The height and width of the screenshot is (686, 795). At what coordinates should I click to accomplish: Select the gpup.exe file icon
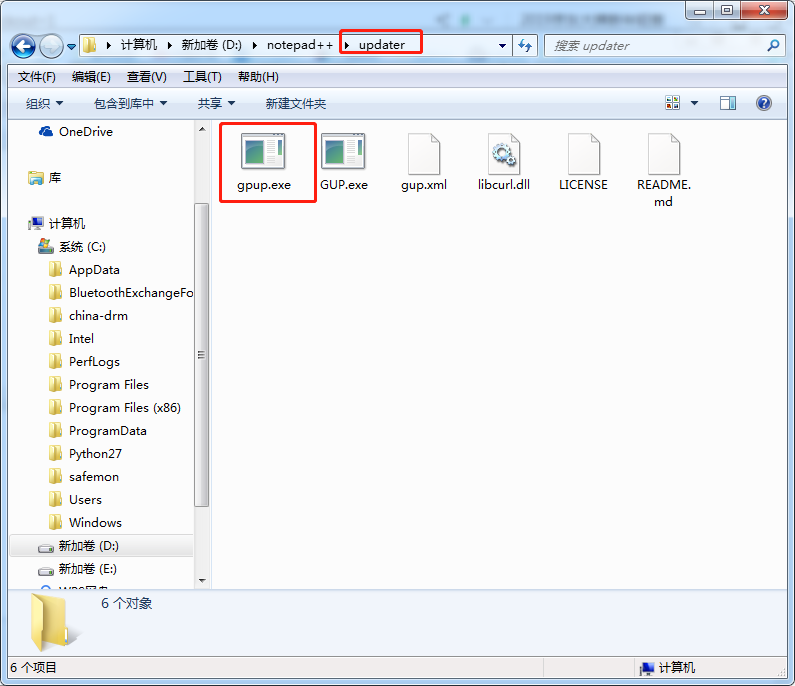263,151
